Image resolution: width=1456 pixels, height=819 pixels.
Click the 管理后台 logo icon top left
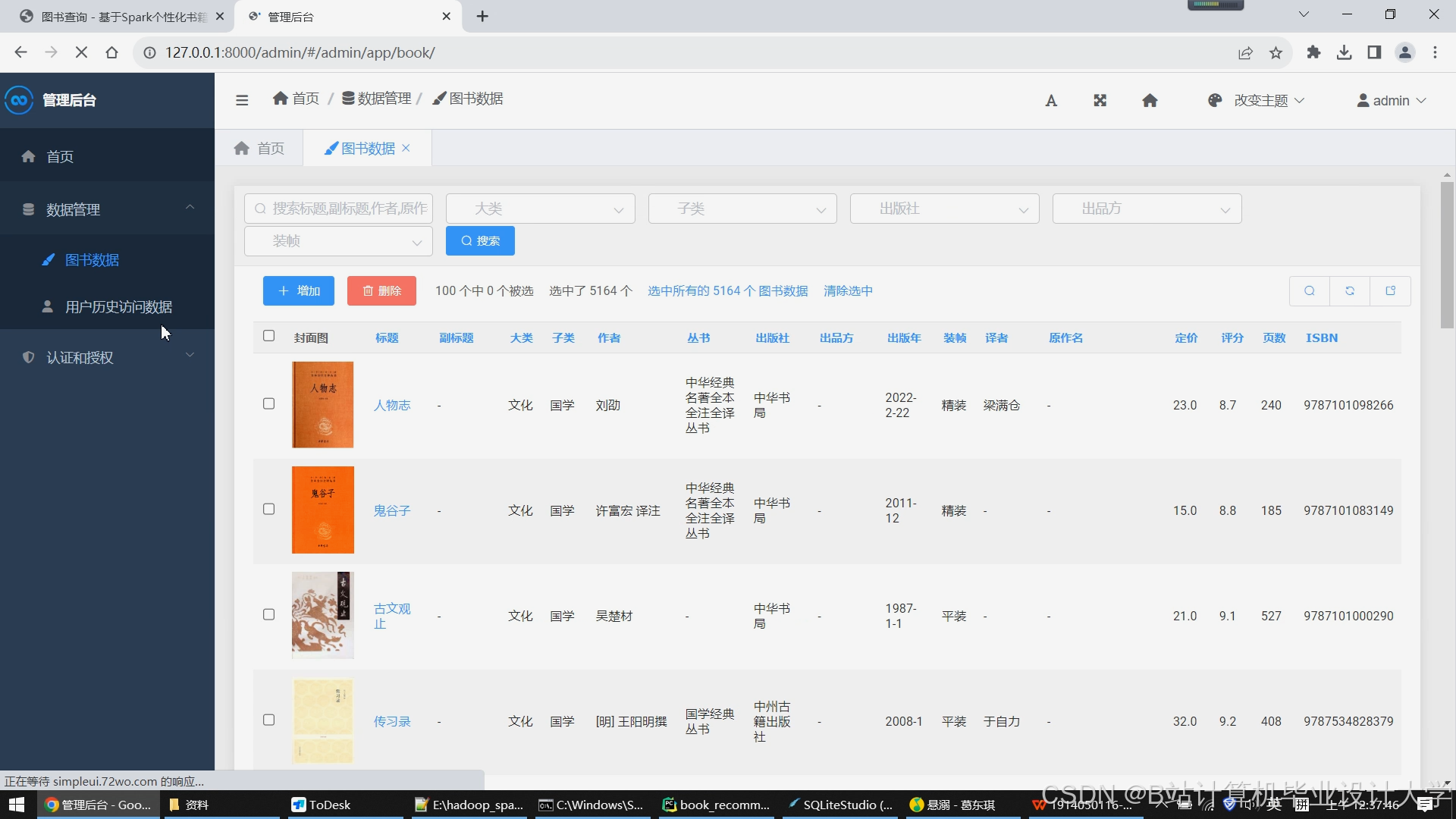click(19, 99)
